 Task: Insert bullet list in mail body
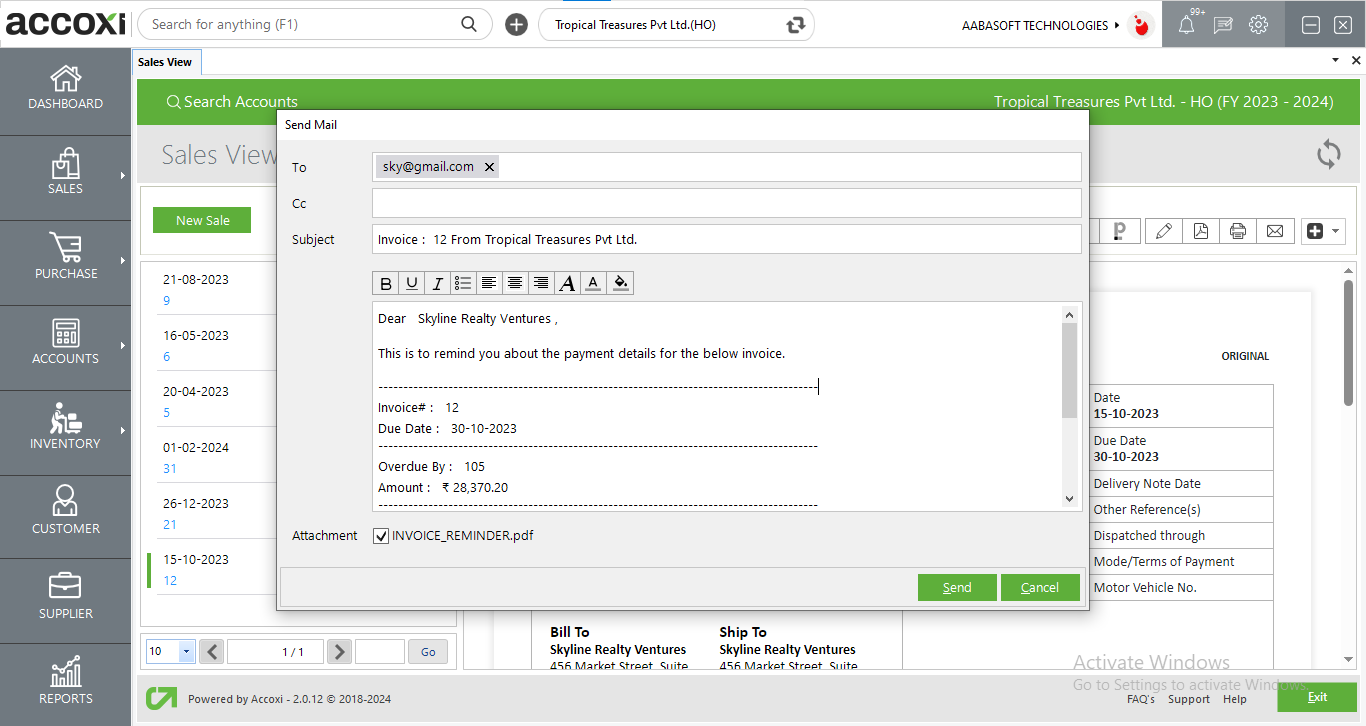click(463, 284)
